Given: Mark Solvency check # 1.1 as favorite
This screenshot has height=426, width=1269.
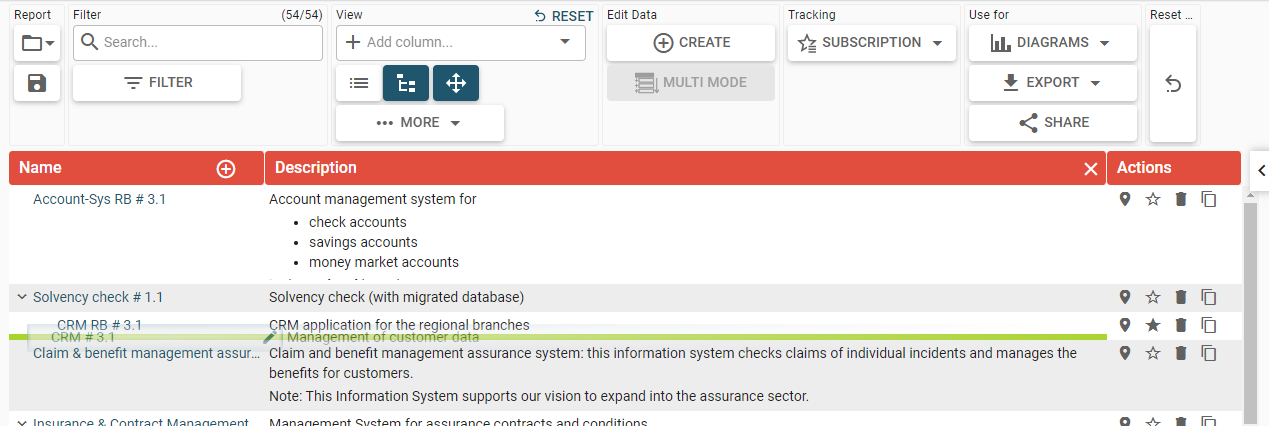Looking at the screenshot, I should tap(1153, 297).
